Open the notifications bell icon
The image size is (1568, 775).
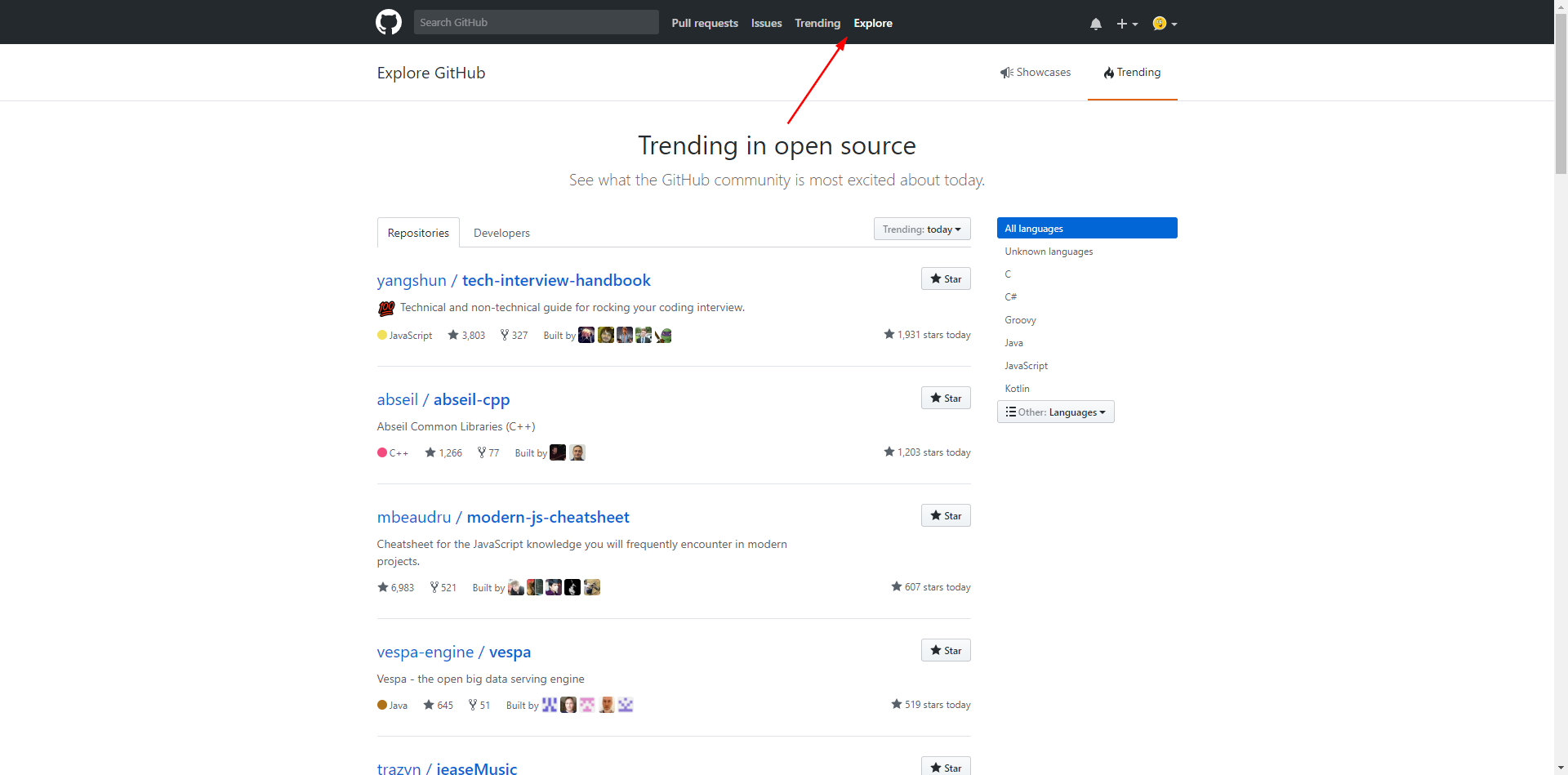point(1096,24)
